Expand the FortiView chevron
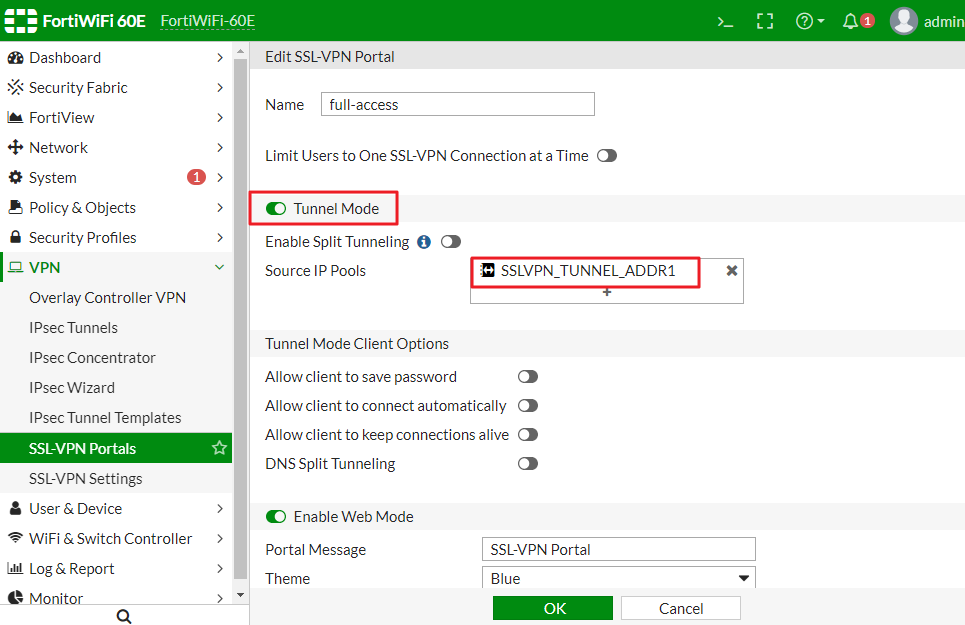 (x=220, y=117)
